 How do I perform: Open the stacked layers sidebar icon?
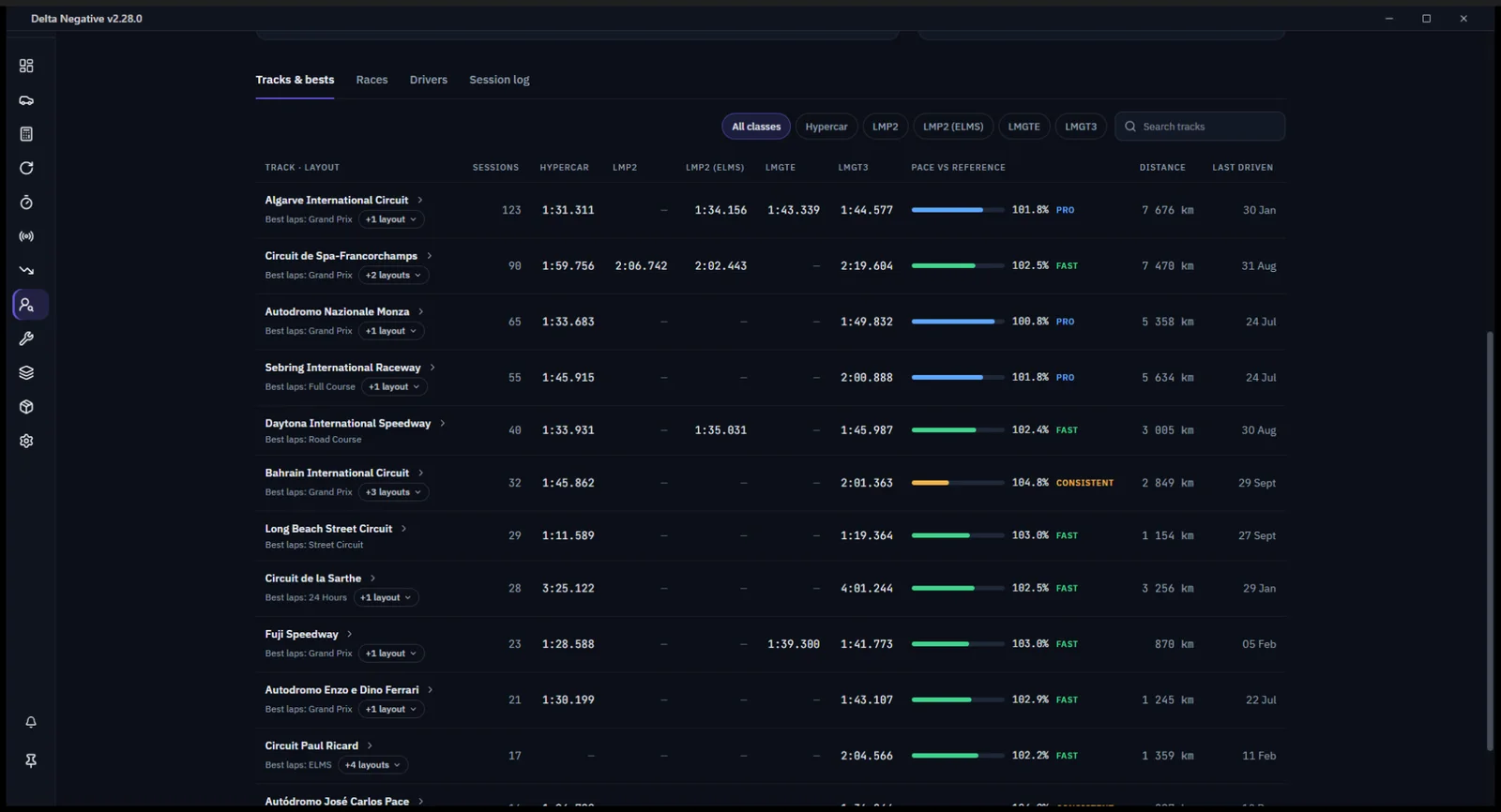point(26,372)
